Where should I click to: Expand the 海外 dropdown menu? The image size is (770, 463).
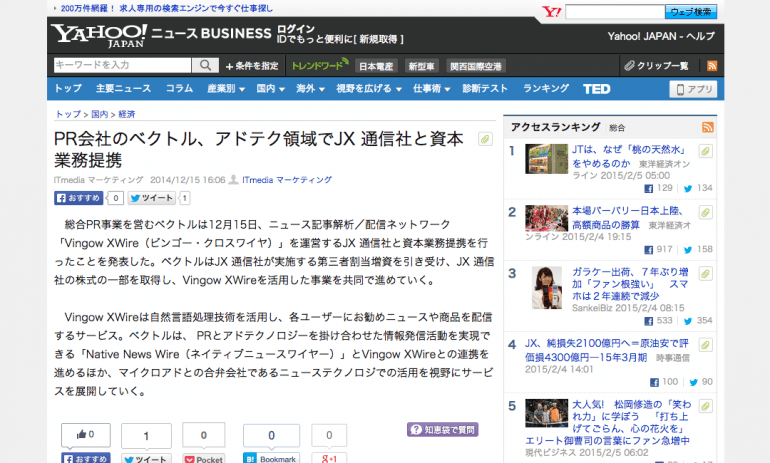click(310, 89)
